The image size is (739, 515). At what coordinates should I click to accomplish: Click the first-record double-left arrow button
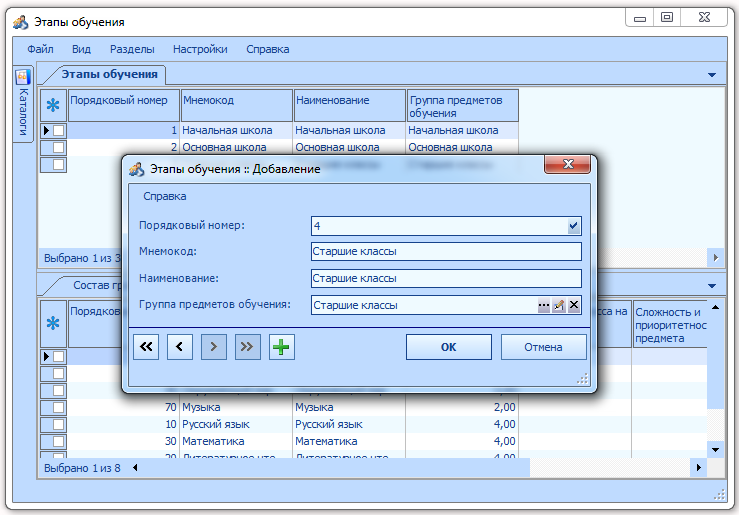pyautogui.click(x=146, y=347)
